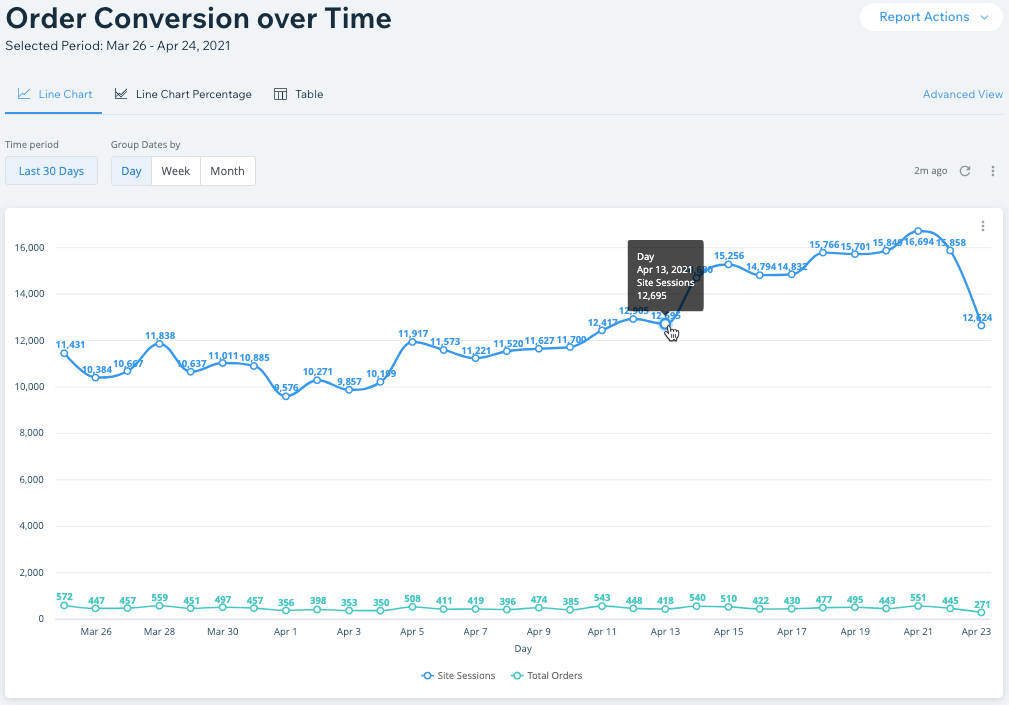Switch to the Line Chart Percentage tab
The width and height of the screenshot is (1009, 705).
[193, 94]
